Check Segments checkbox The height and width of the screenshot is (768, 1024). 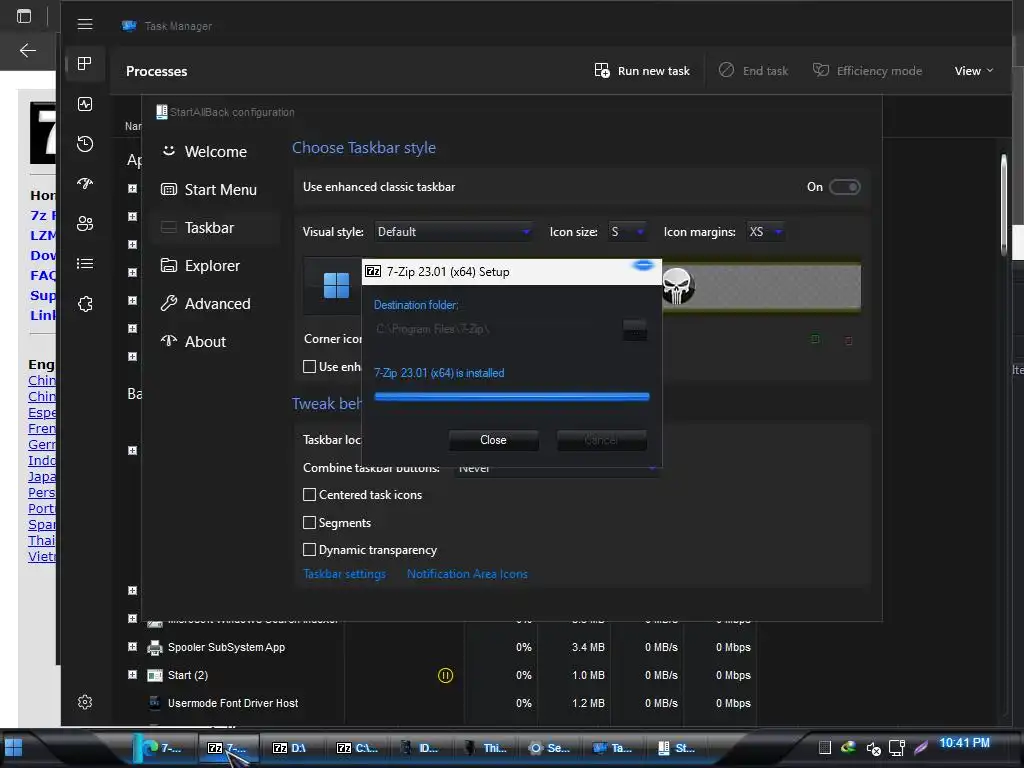(x=310, y=522)
